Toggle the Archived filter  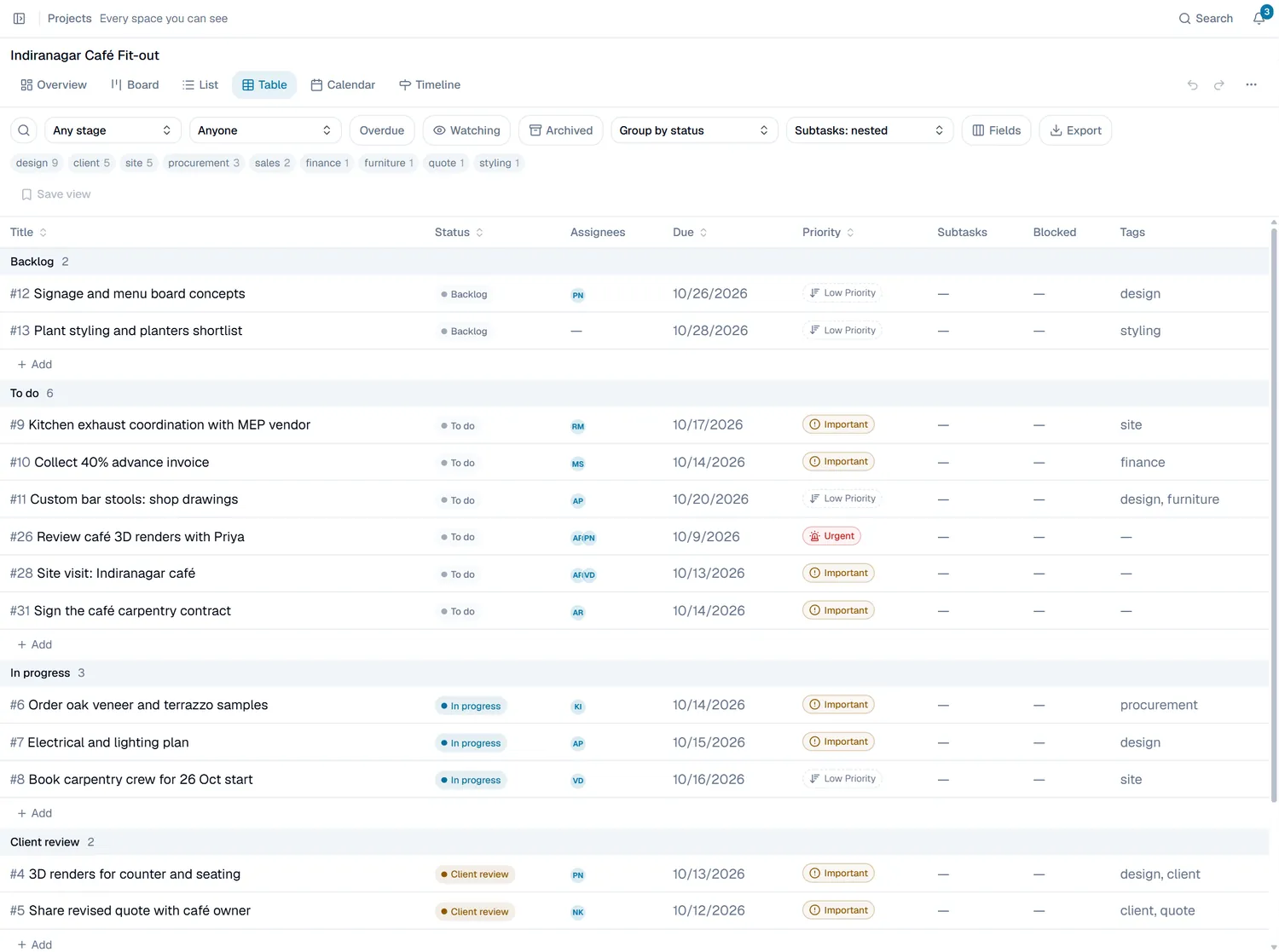click(x=561, y=130)
